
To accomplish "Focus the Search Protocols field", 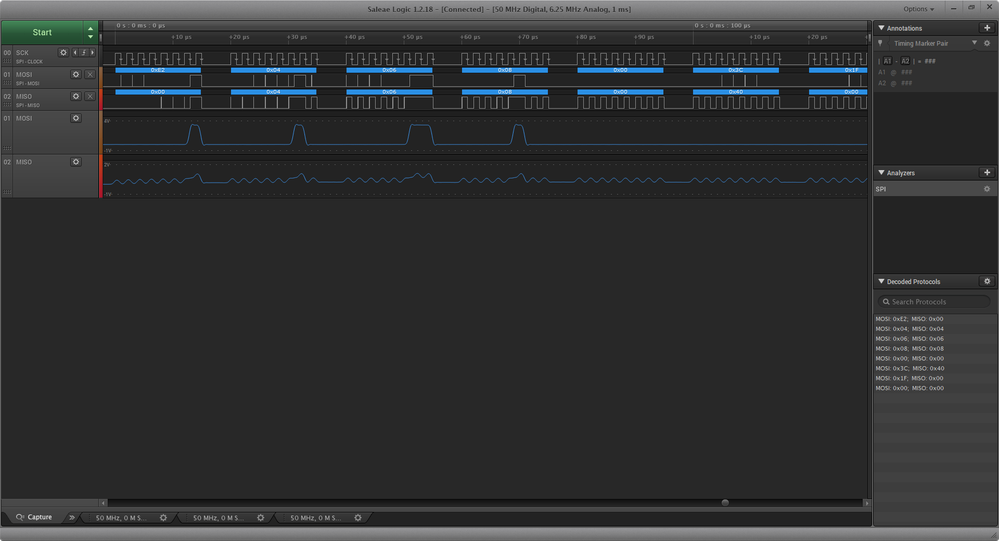I will click(x=934, y=302).
